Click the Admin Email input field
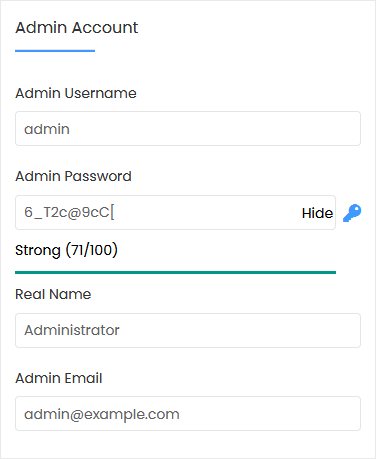The image size is (376, 459). 188,413
